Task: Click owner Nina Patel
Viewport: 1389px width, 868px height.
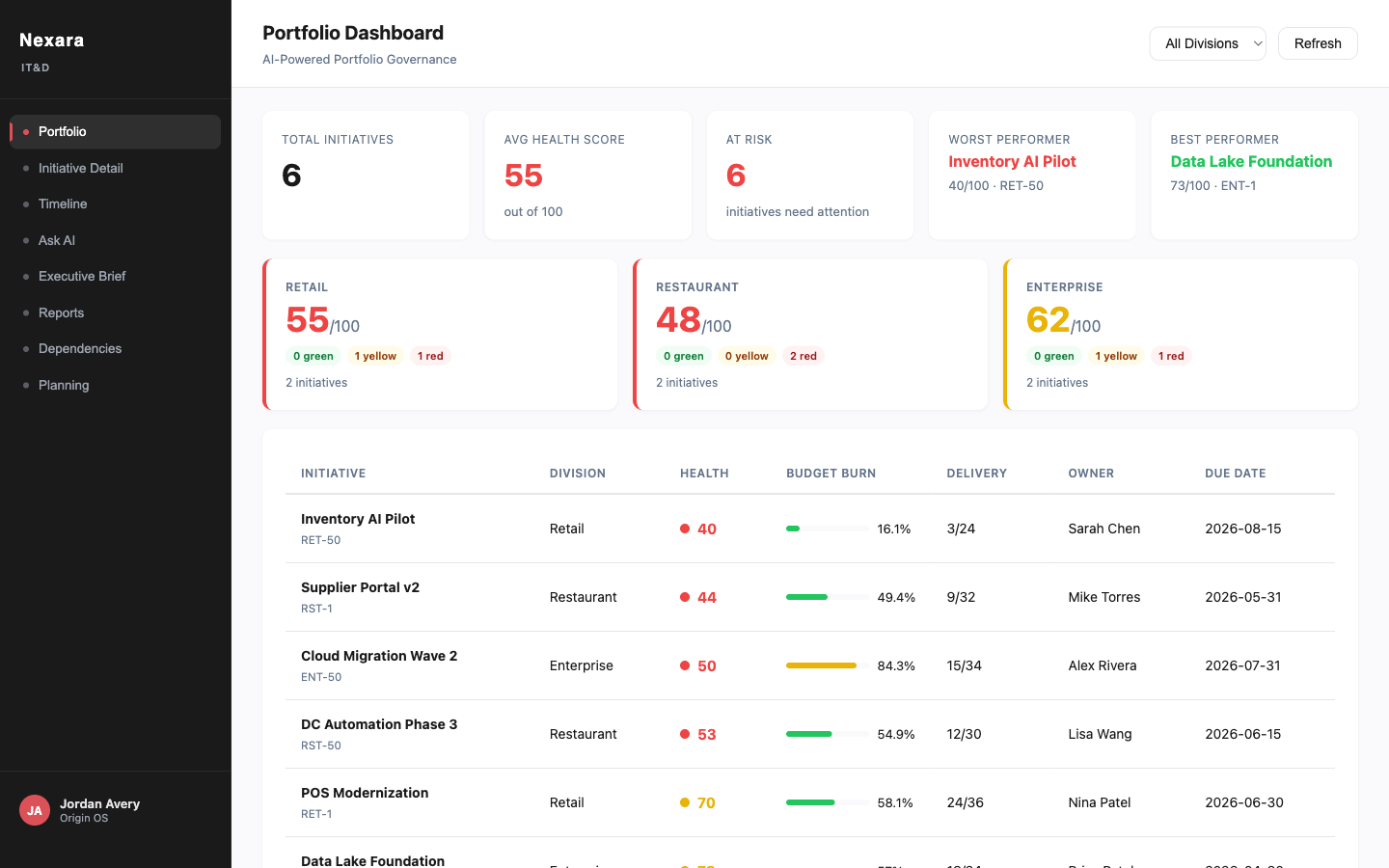Action: [x=1099, y=802]
